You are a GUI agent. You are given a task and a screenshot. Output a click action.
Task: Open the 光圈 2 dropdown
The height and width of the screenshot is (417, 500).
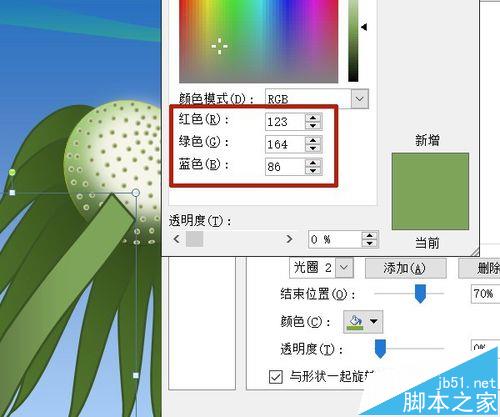(344, 268)
